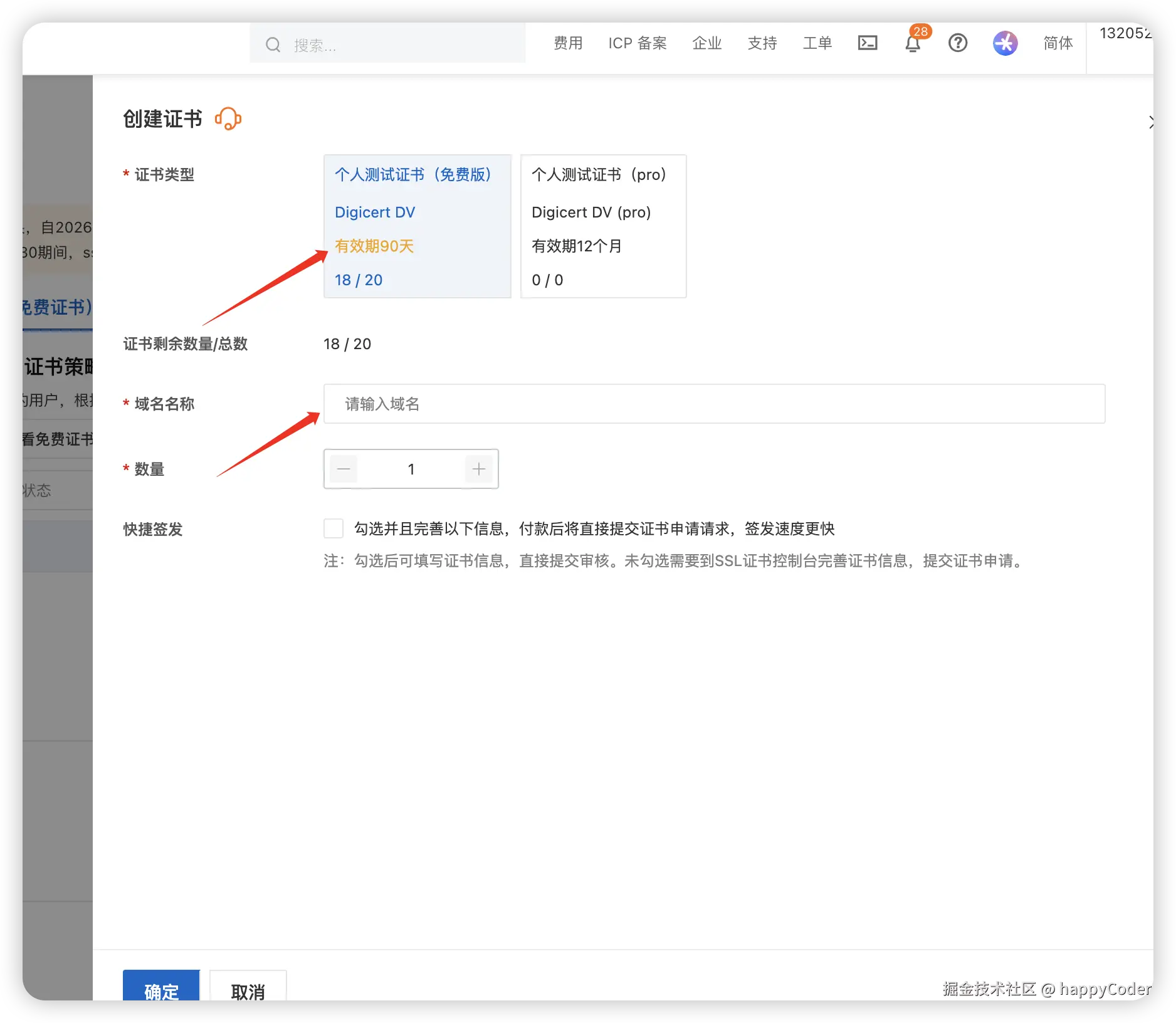Screen dimensions: 1176x1023
Task: Open the AI assistant star icon
Action: pyautogui.click(x=1005, y=43)
